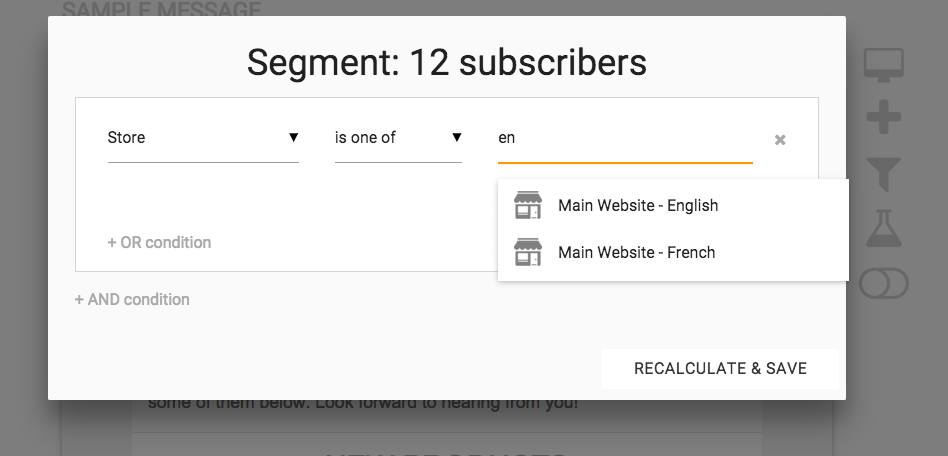Add an AND condition
The height and width of the screenshot is (456, 948).
pyautogui.click(x=132, y=299)
